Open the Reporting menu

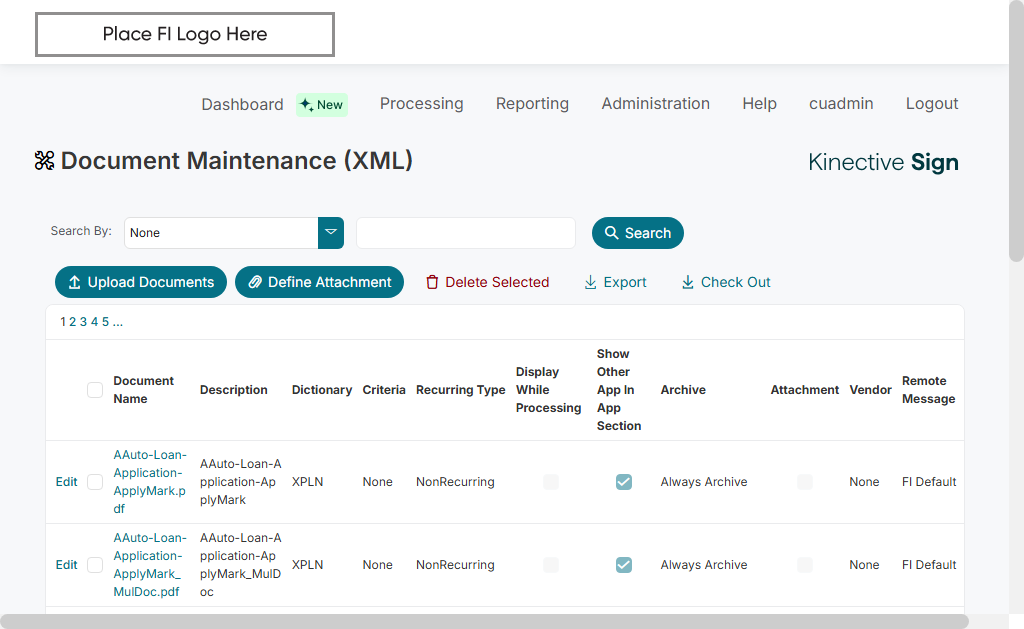point(532,104)
